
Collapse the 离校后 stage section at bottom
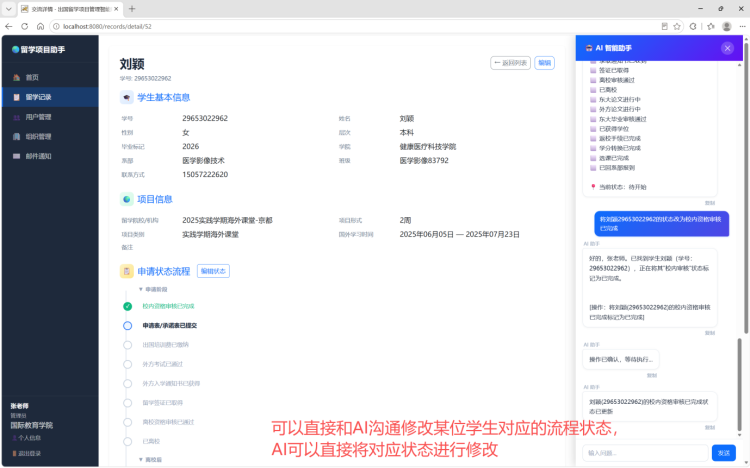click(150, 459)
